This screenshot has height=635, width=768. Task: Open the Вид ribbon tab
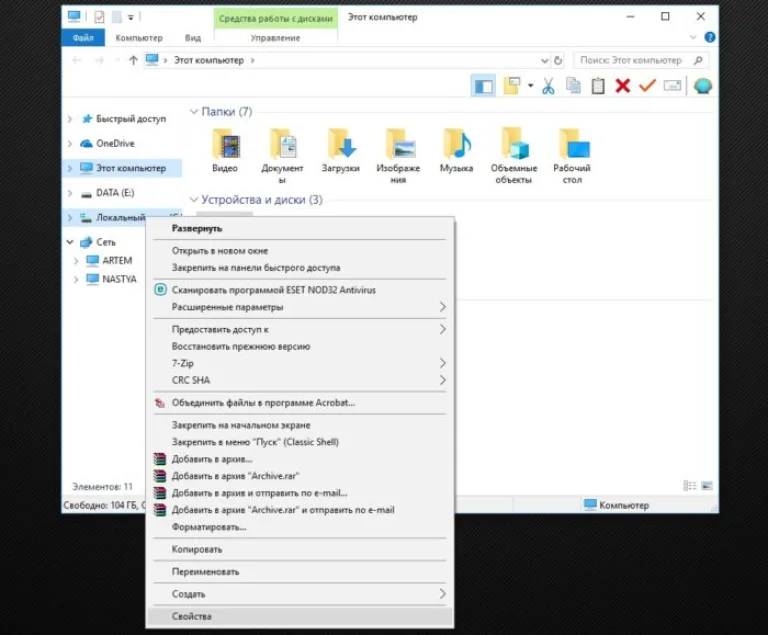click(192, 38)
